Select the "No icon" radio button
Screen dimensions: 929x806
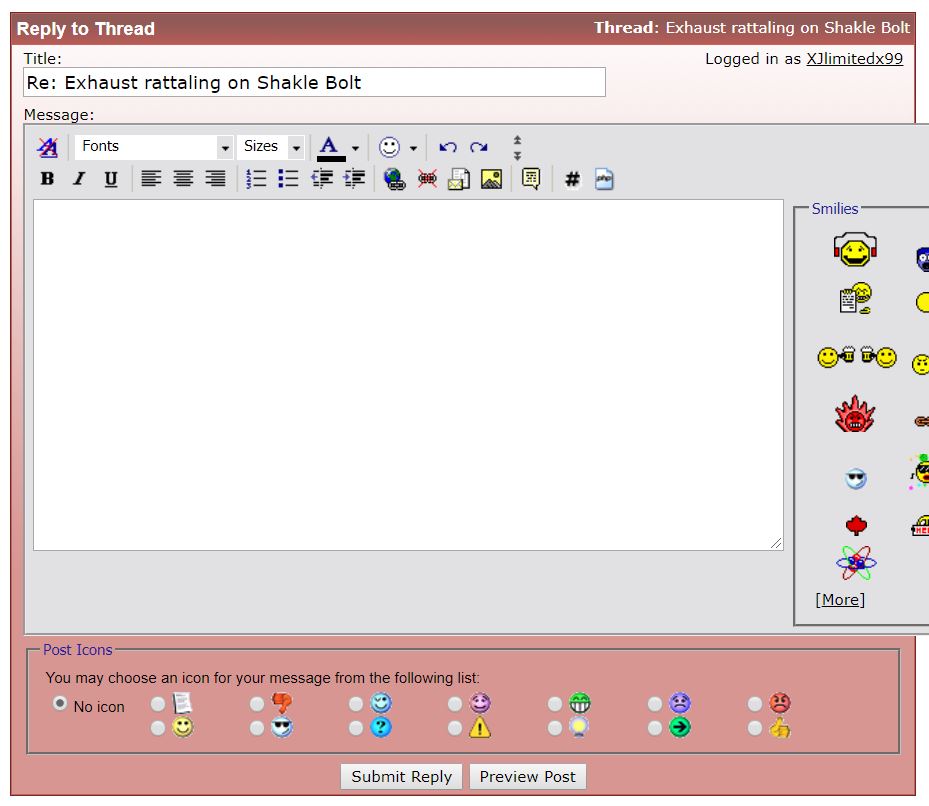point(60,704)
